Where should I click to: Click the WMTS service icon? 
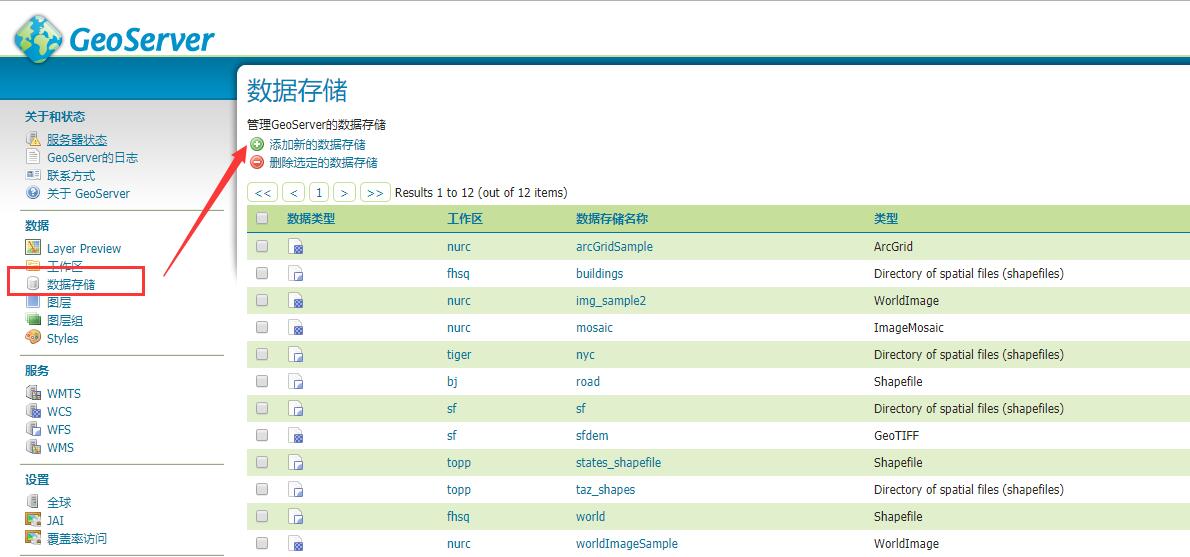pos(33,393)
